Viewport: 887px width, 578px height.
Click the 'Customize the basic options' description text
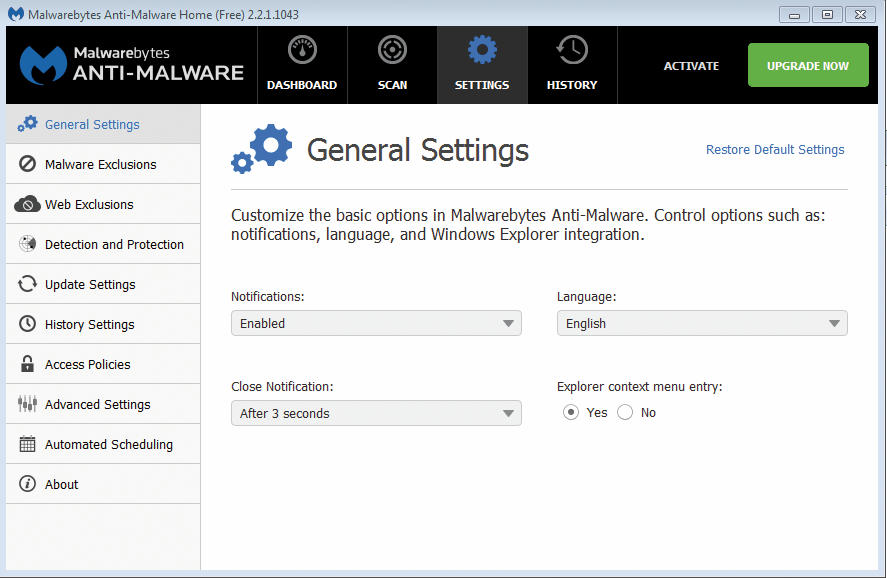tap(528, 225)
